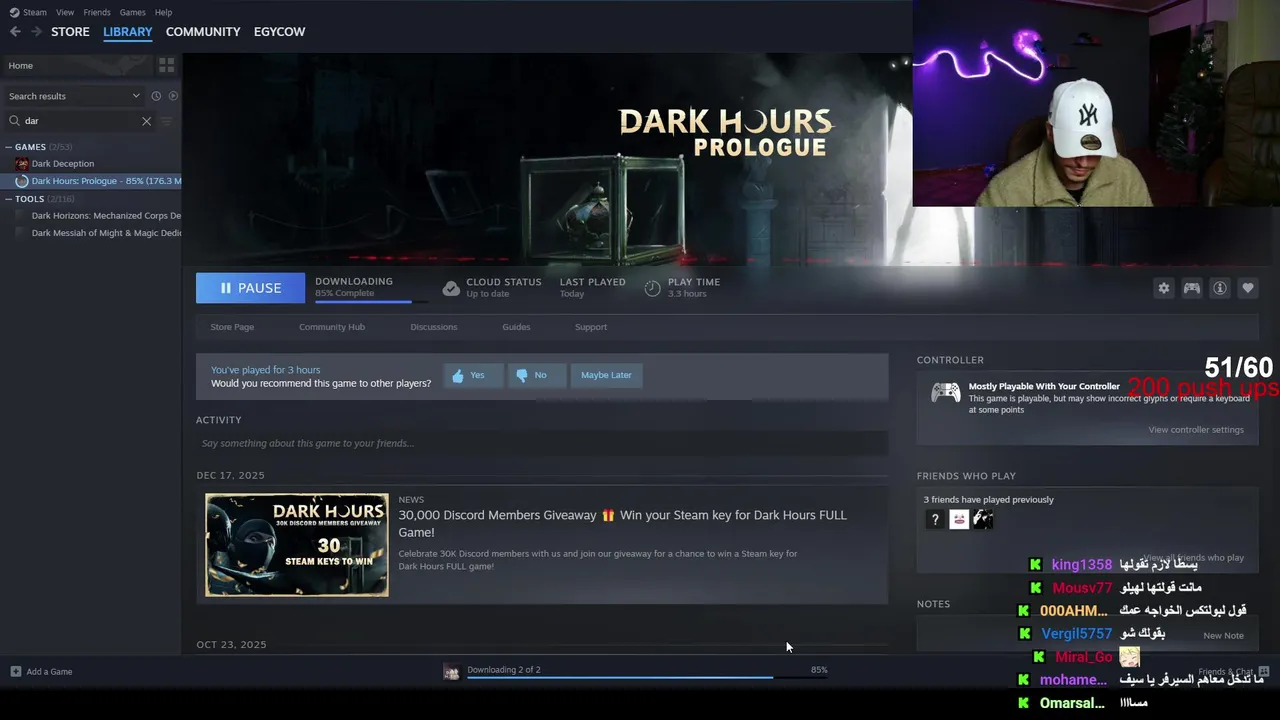Open View controller settings

(1196, 430)
